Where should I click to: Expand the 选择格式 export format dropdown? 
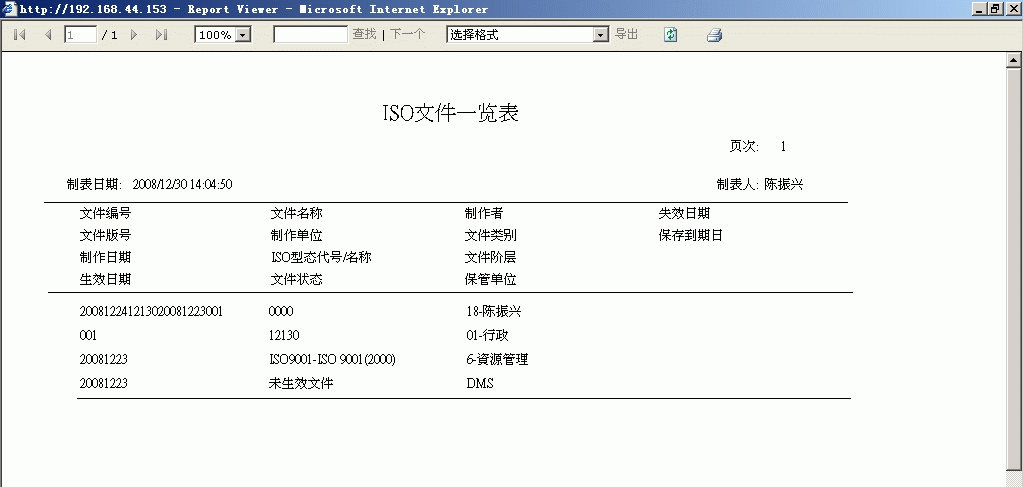pos(601,35)
